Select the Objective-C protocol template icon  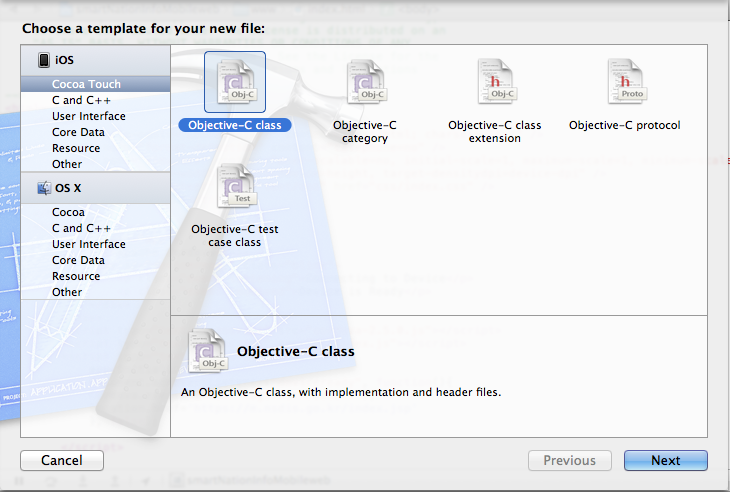pos(625,82)
